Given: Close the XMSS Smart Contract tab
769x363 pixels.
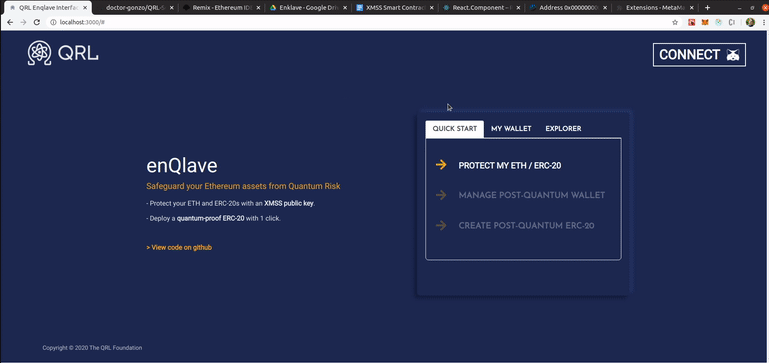Looking at the screenshot, I should tap(432, 8).
